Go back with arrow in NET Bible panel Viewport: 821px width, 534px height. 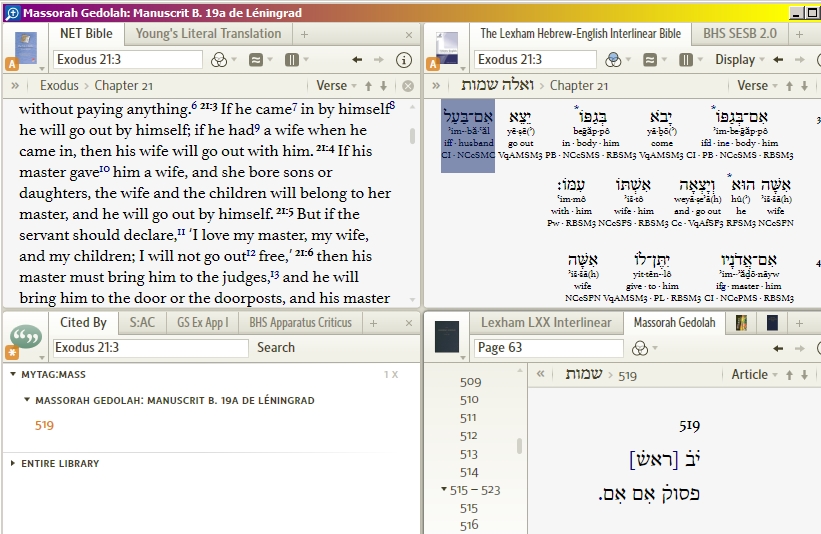(x=357, y=60)
